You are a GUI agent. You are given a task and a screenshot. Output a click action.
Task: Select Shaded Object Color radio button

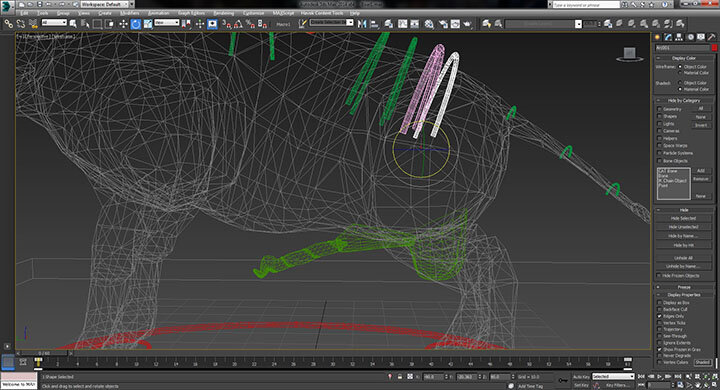[x=681, y=83]
